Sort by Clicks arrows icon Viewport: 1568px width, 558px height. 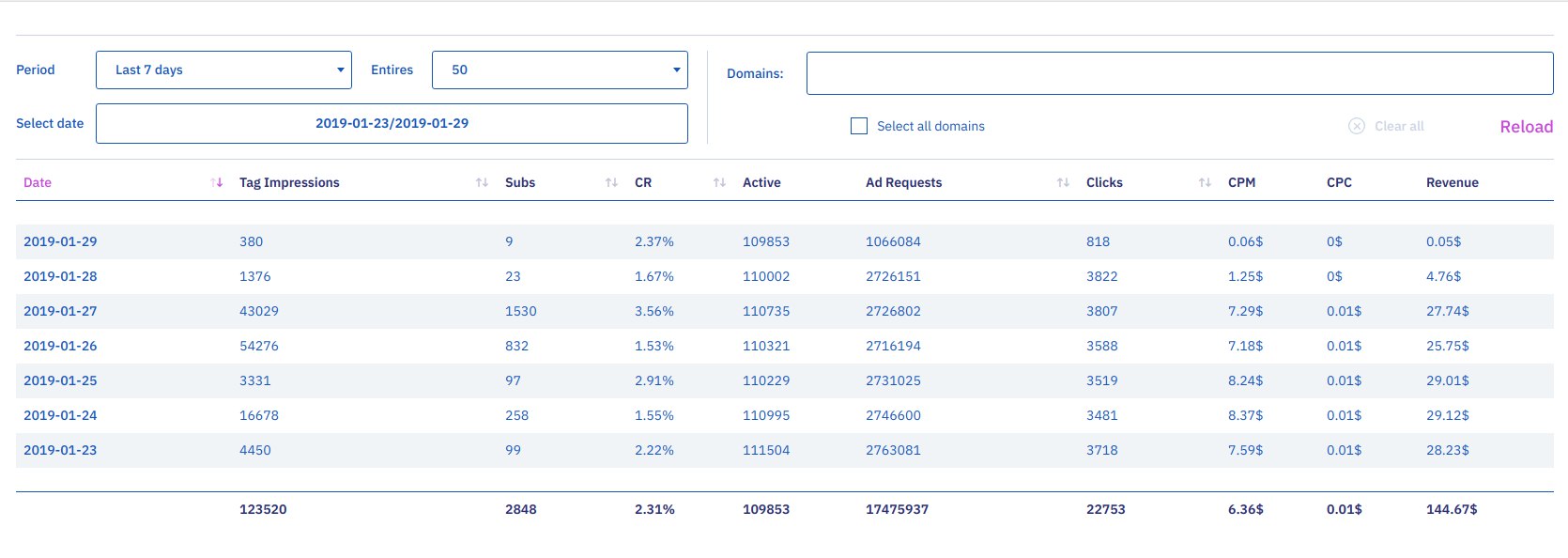(x=1205, y=182)
